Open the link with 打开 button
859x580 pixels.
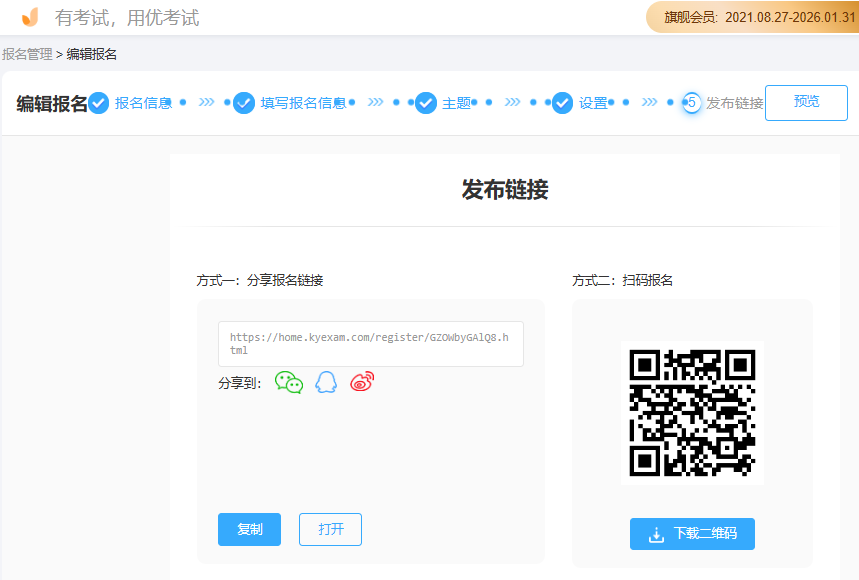click(330, 529)
